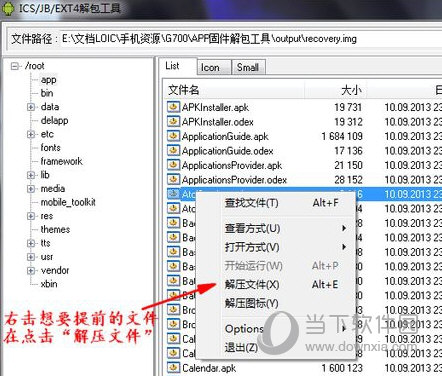Select the APKInstaller.apk file name
The height and width of the screenshot is (376, 442).
215,107
